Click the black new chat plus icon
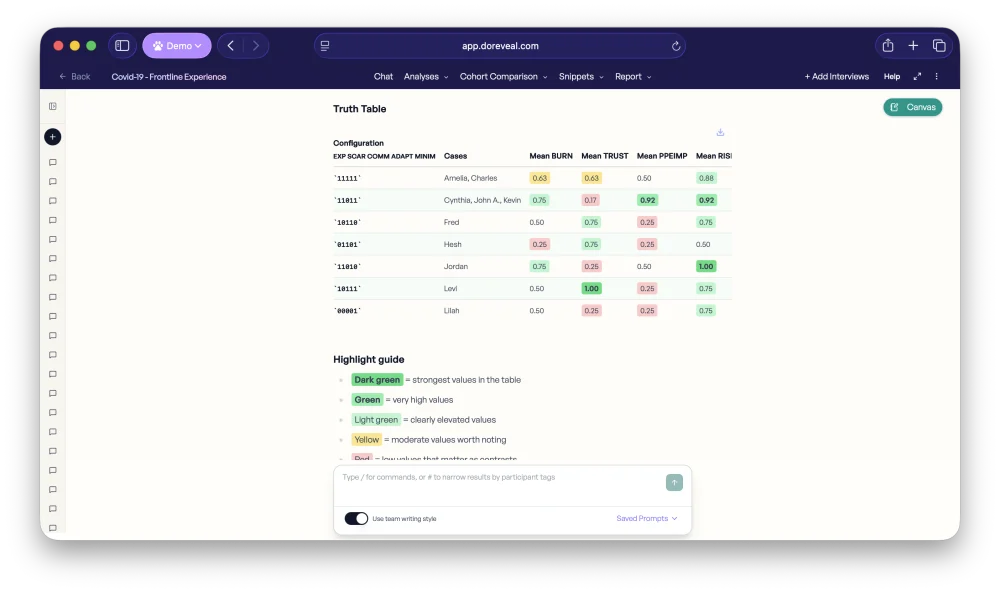Viewport: 1000px width, 593px height. tap(53, 136)
